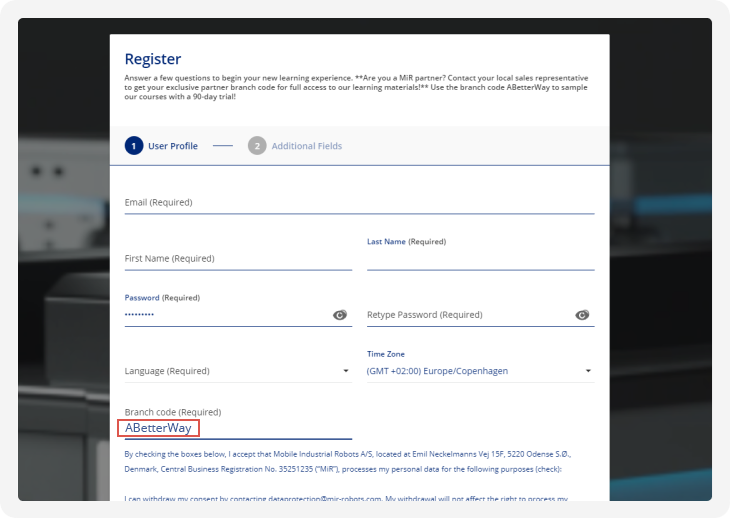Click the line with Central Business Registration No.
The width and height of the screenshot is (730, 518).
[x=343, y=469]
